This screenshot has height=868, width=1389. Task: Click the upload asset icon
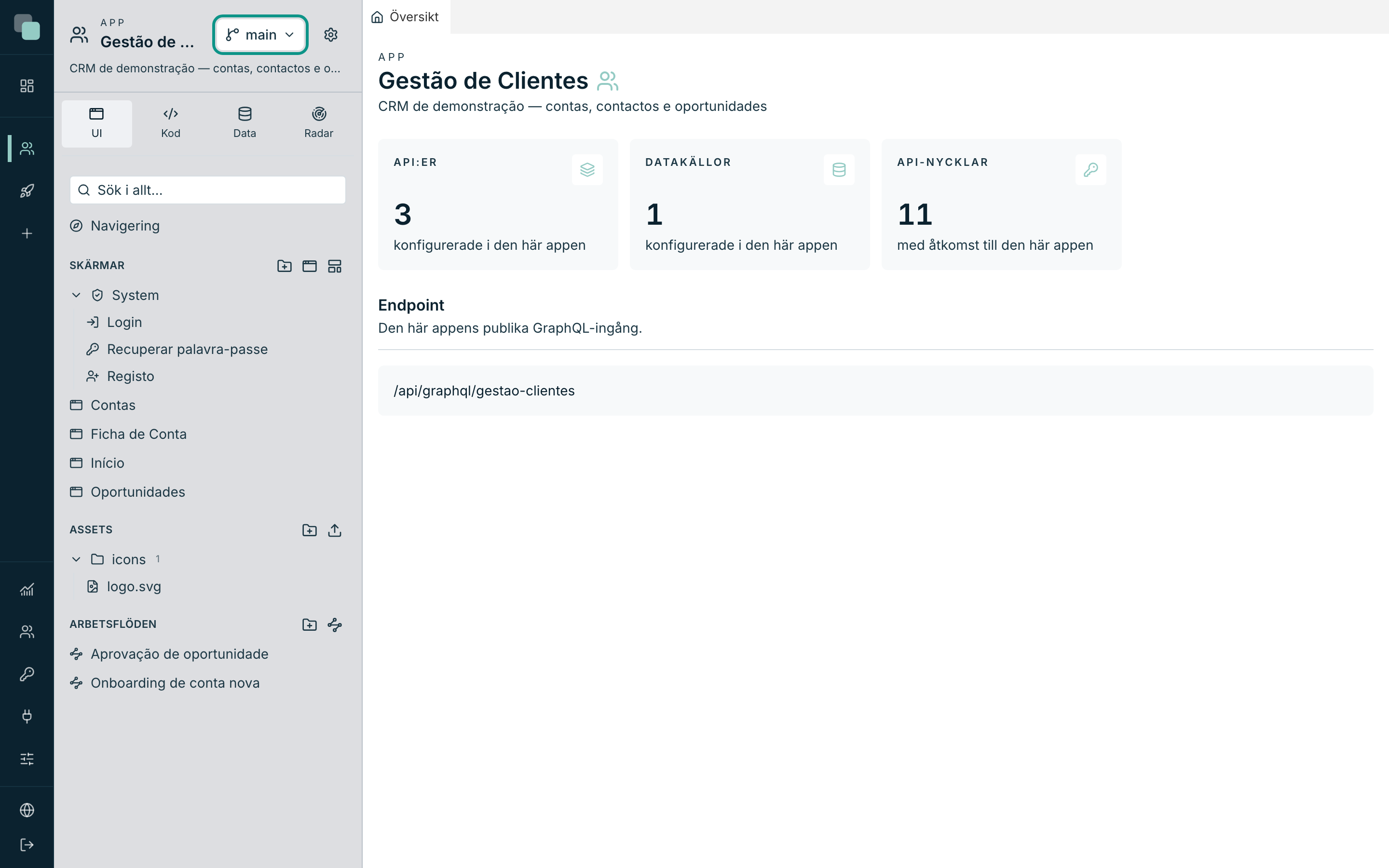(335, 530)
